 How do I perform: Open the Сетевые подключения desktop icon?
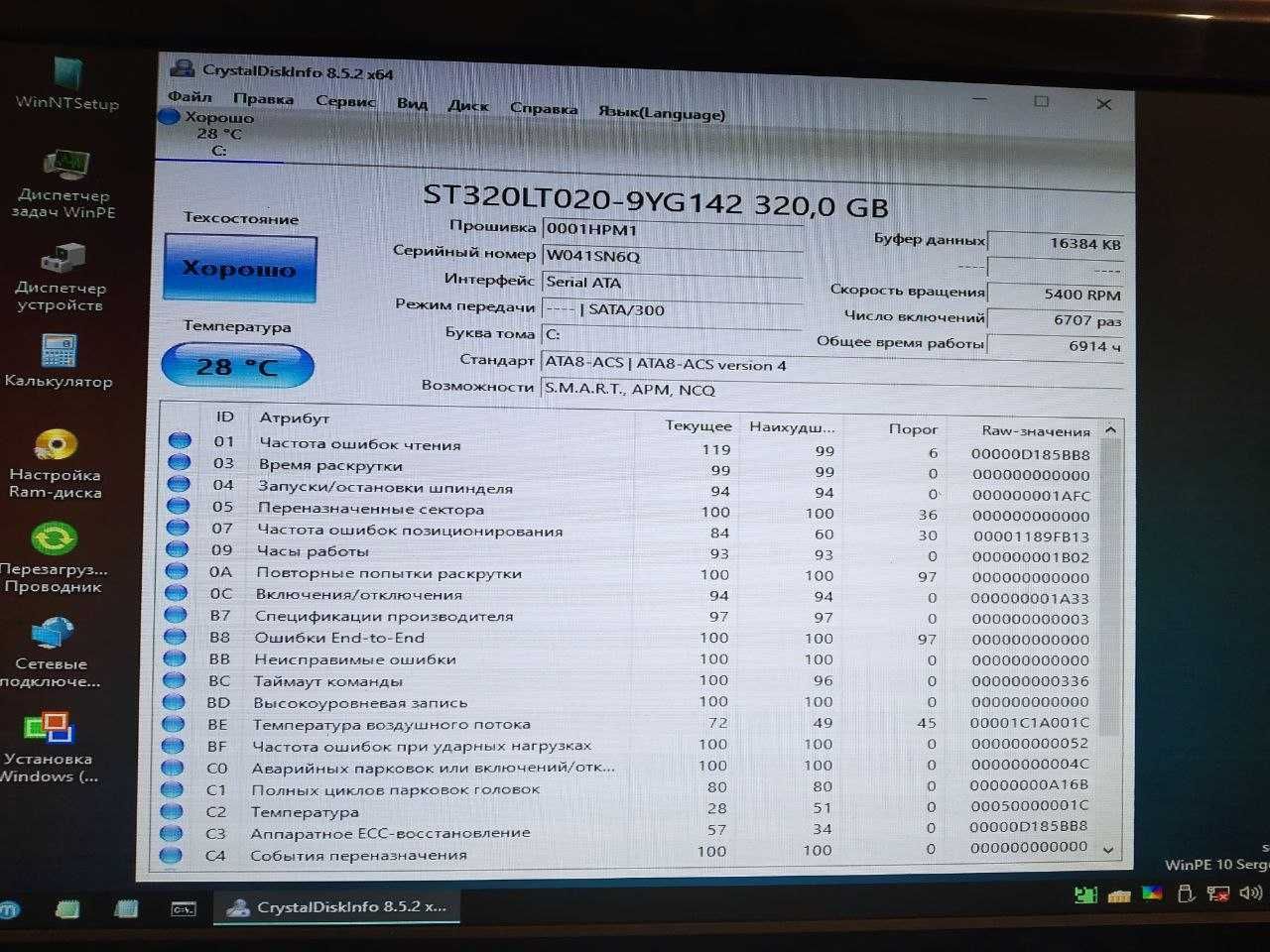[51, 653]
